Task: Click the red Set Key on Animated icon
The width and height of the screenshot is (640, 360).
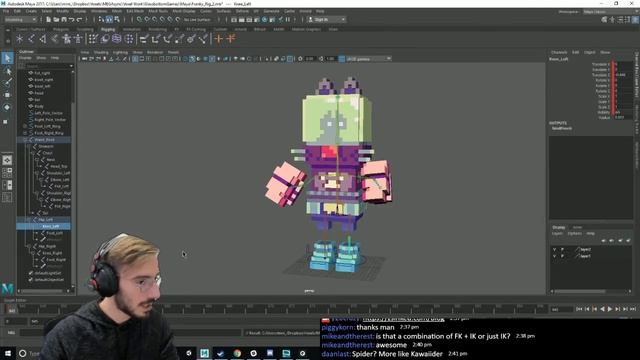Action: click(231, 39)
